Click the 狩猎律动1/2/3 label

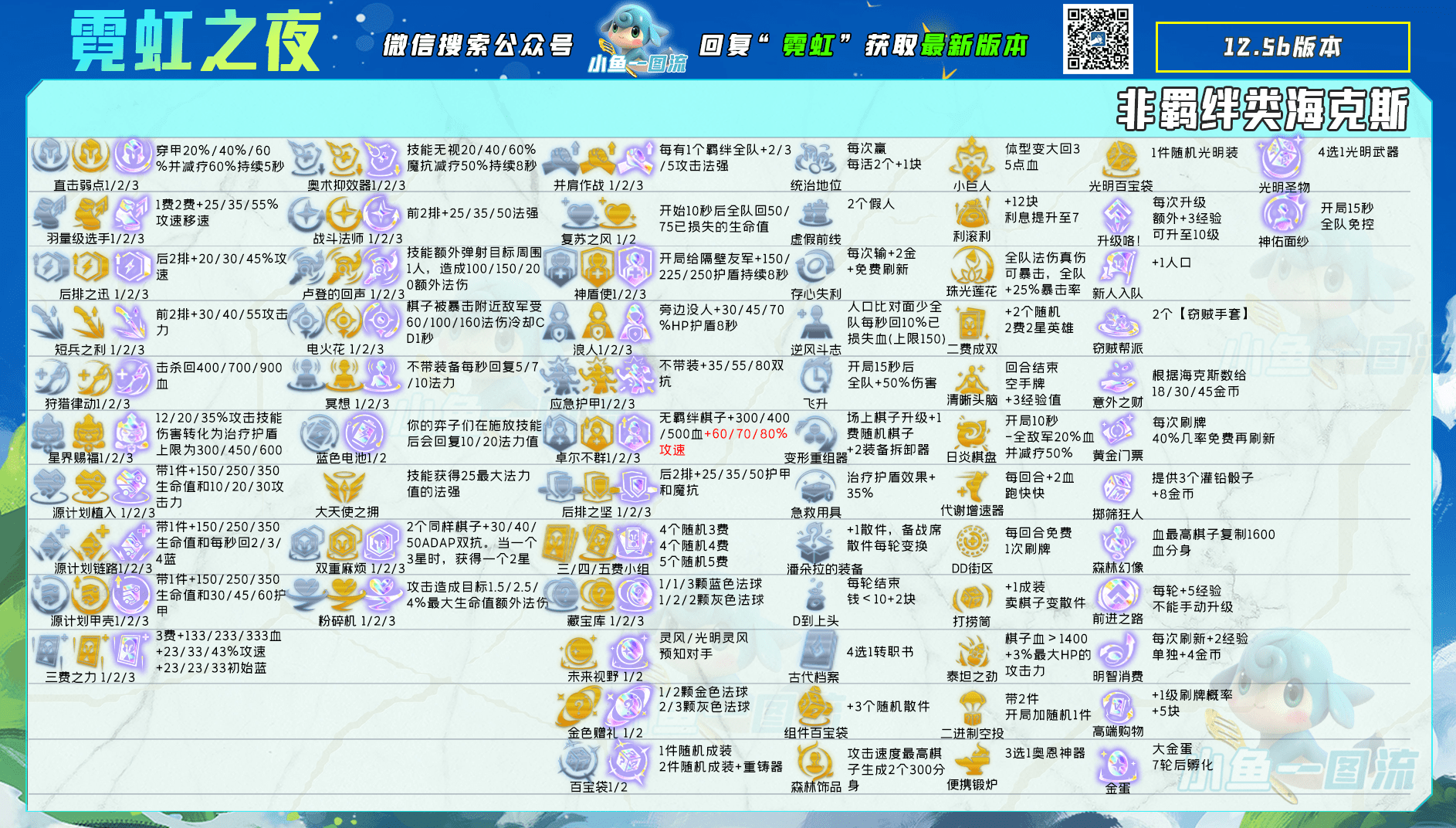click(87, 404)
